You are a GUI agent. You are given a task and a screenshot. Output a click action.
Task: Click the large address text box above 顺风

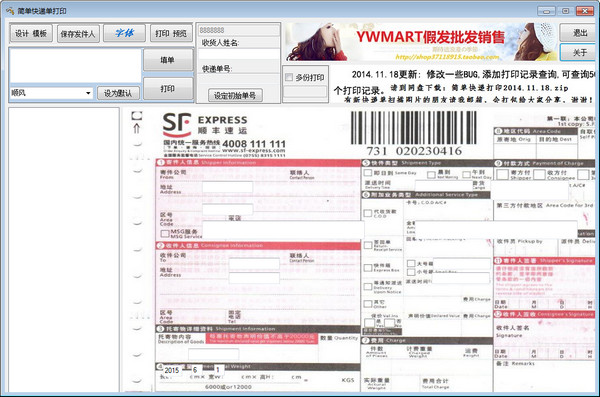click(x=75, y=66)
